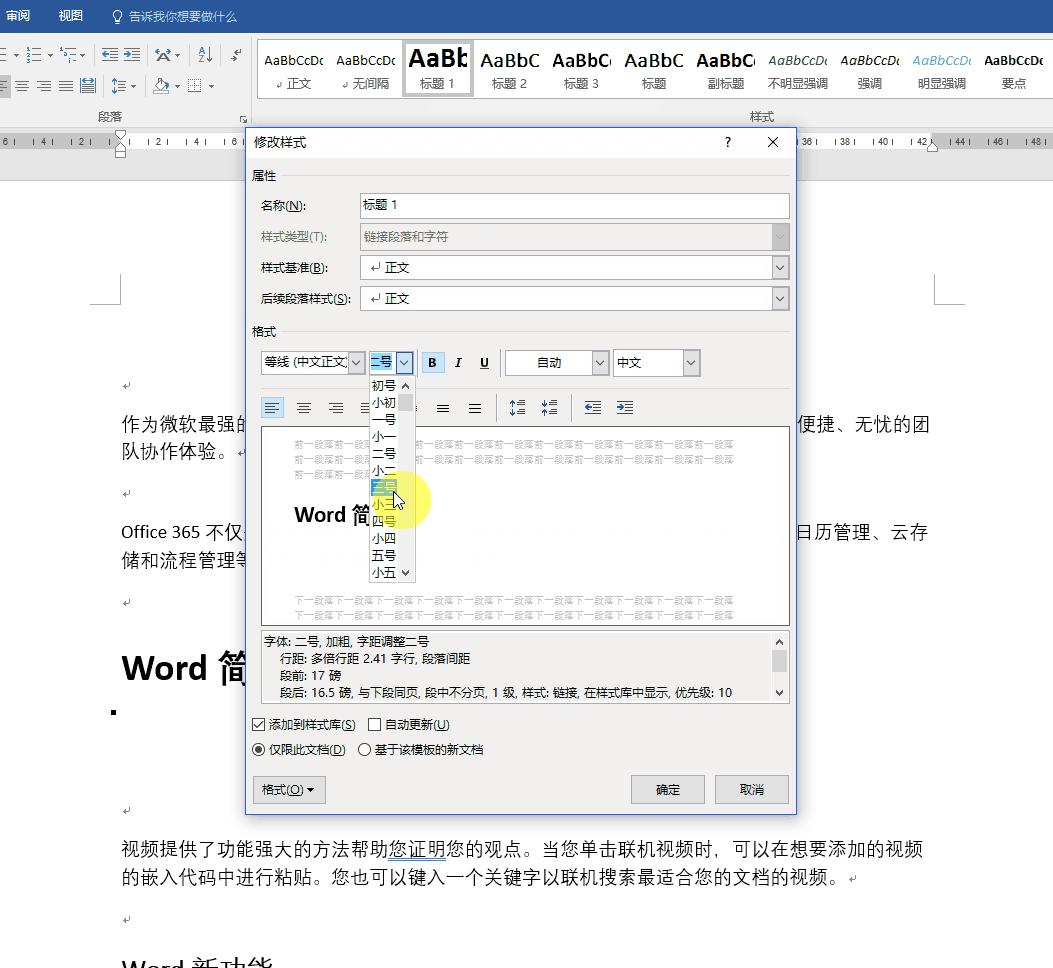Click the increase line spacing icon
The image size is (1053, 968).
(517, 407)
